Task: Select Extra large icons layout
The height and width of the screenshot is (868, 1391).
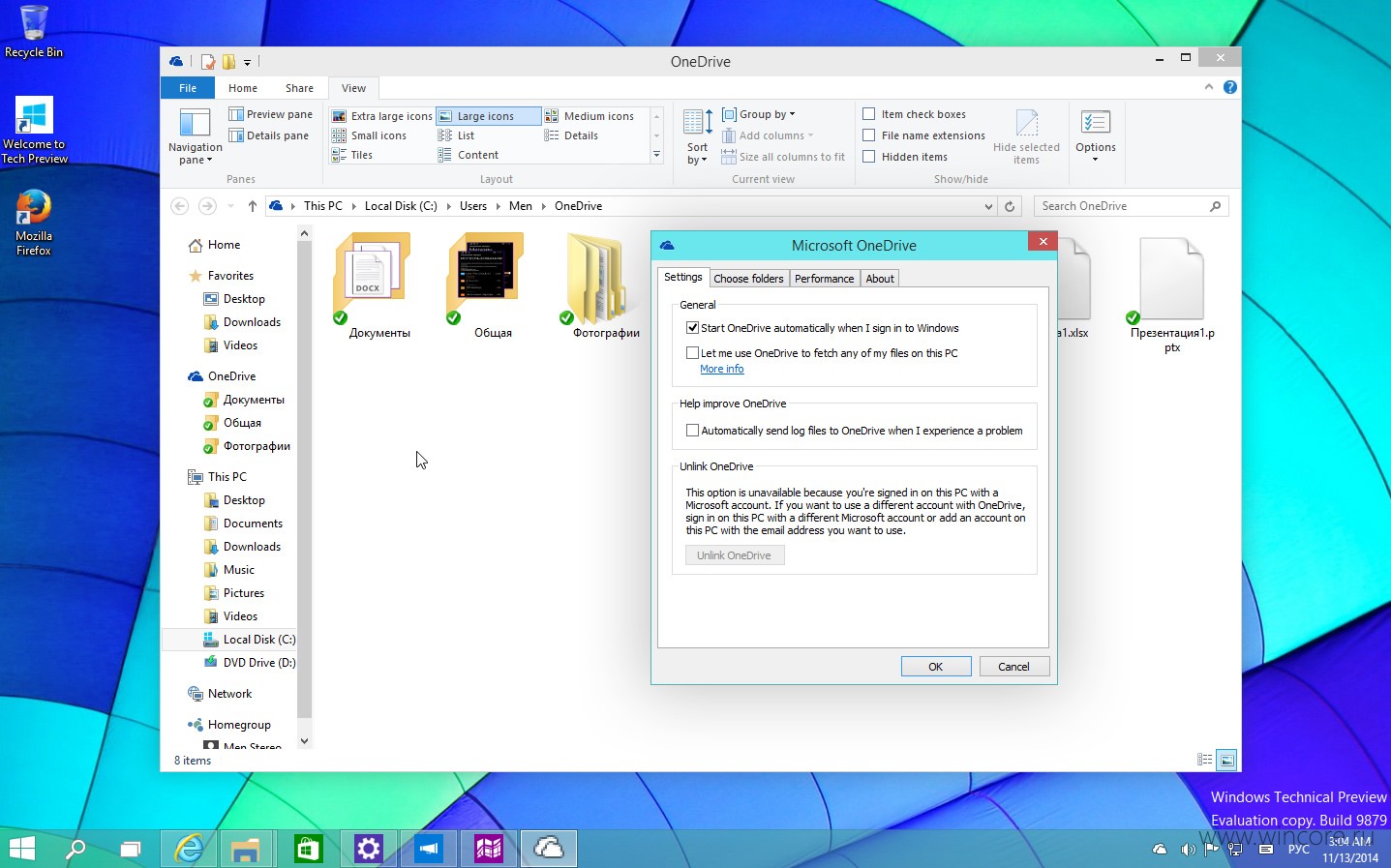Action: [381, 116]
